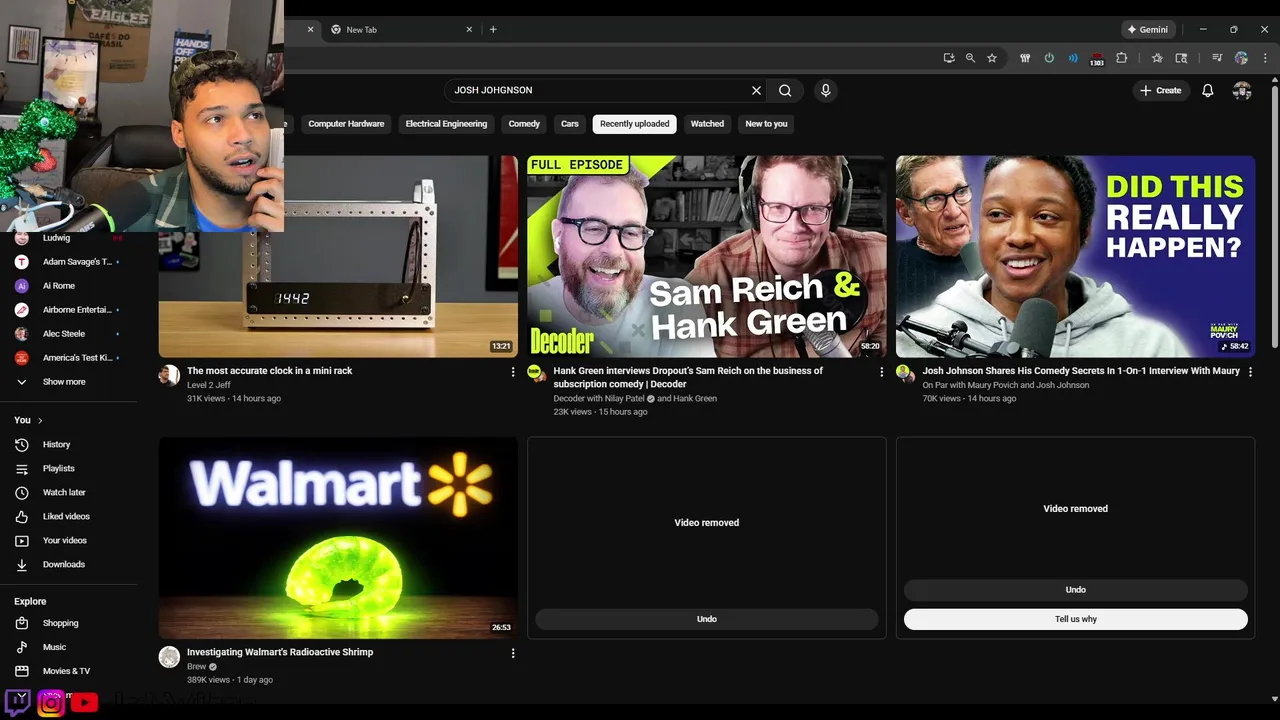Open the Walmart radioactive shrimp thumbnail
Screen dimensions: 1280x720
click(338, 538)
